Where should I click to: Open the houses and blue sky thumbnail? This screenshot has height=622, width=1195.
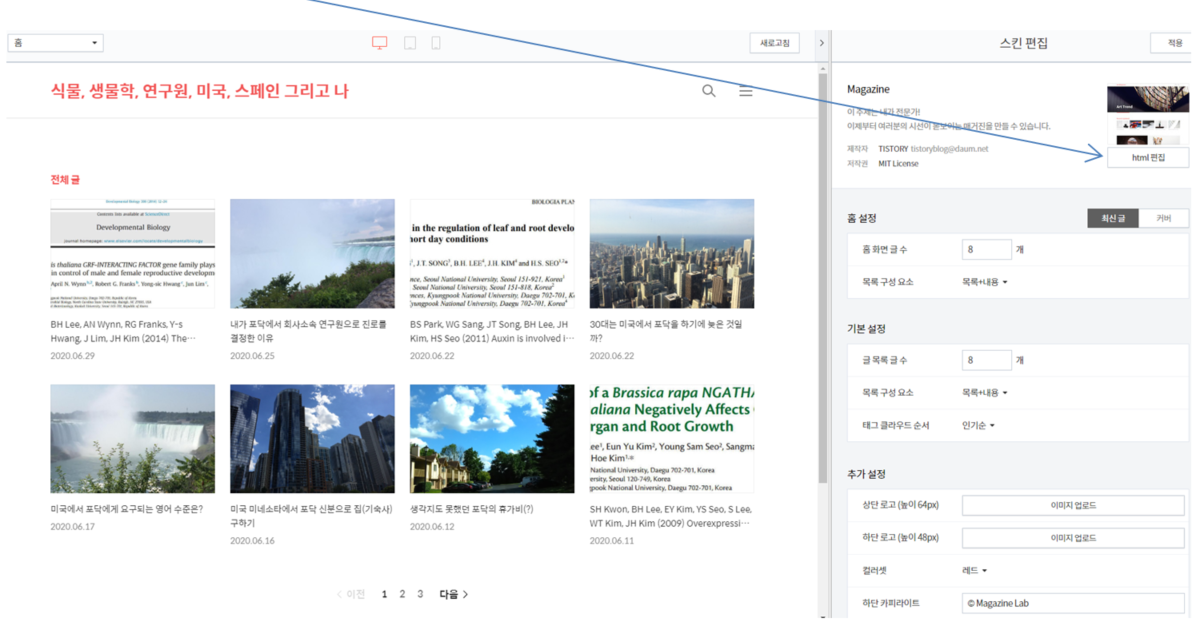(x=492, y=438)
